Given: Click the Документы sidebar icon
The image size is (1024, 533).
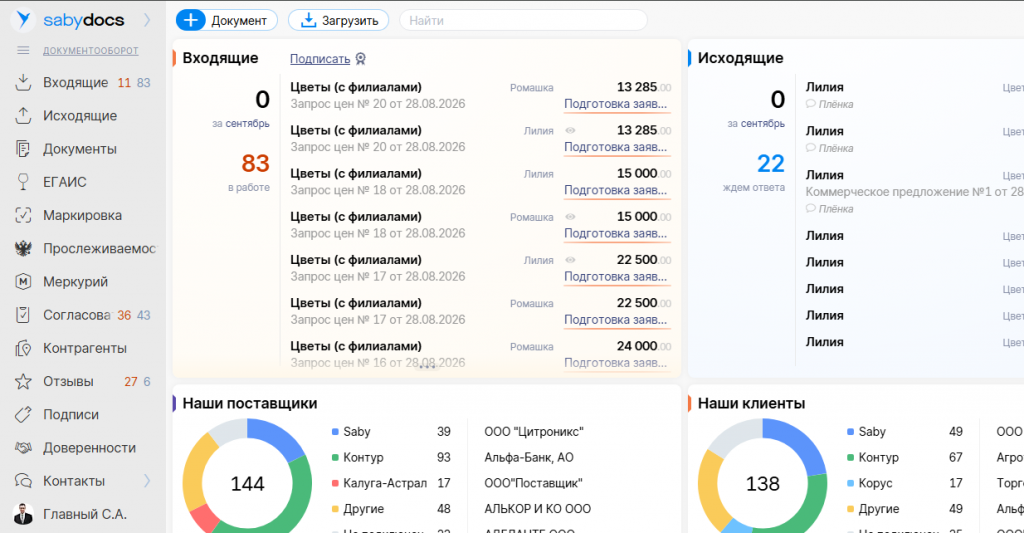Looking at the screenshot, I should pyautogui.click(x=24, y=149).
